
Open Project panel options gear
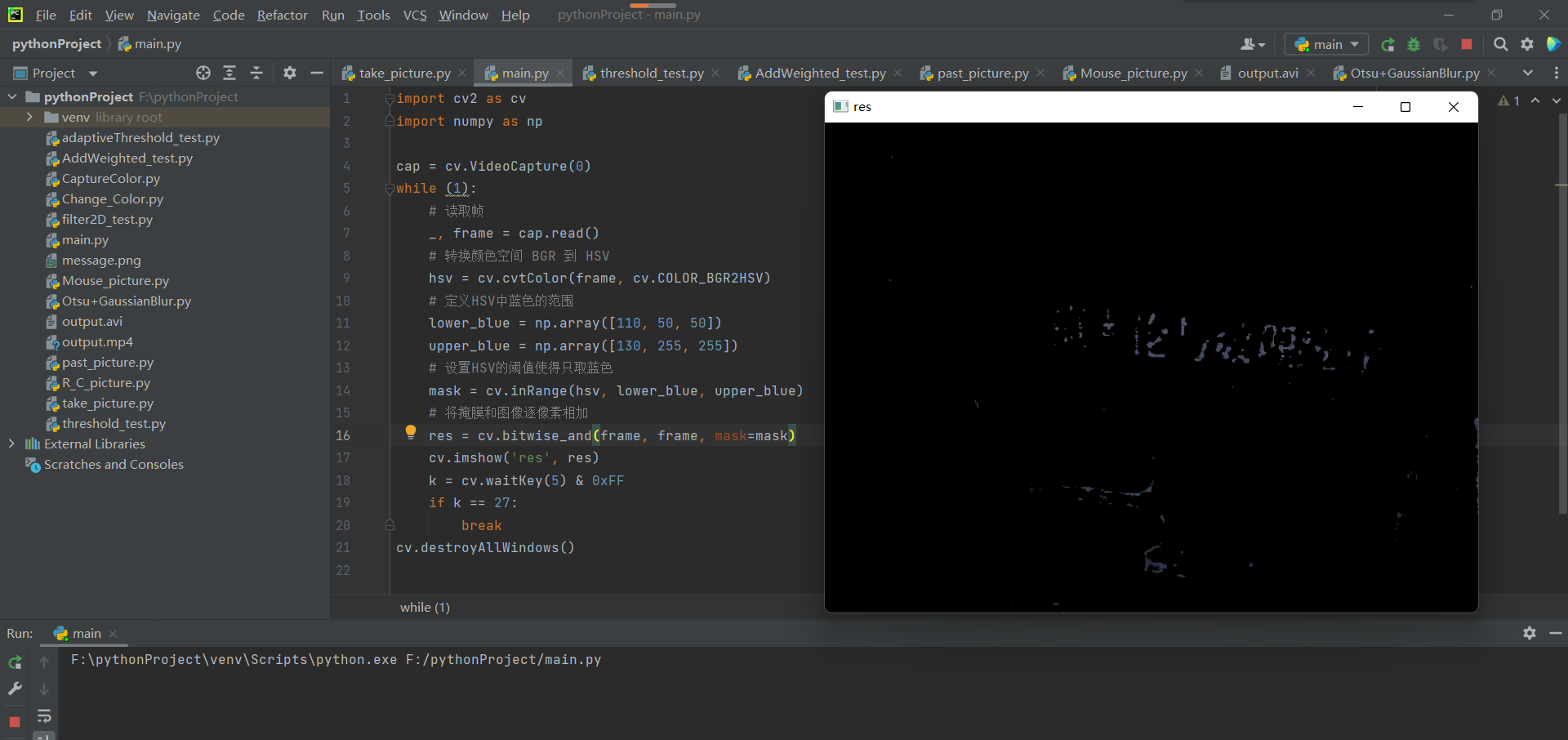pos(290,73)
